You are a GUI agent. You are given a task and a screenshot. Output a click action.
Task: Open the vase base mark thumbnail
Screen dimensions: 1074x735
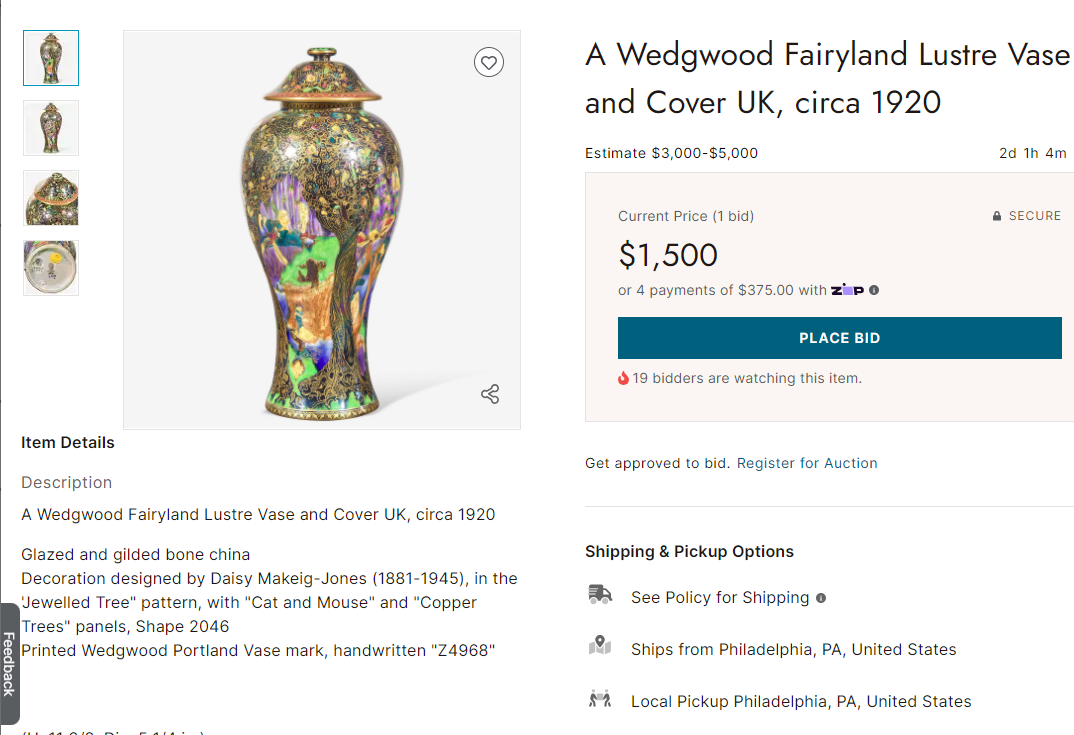coord(51,268)
